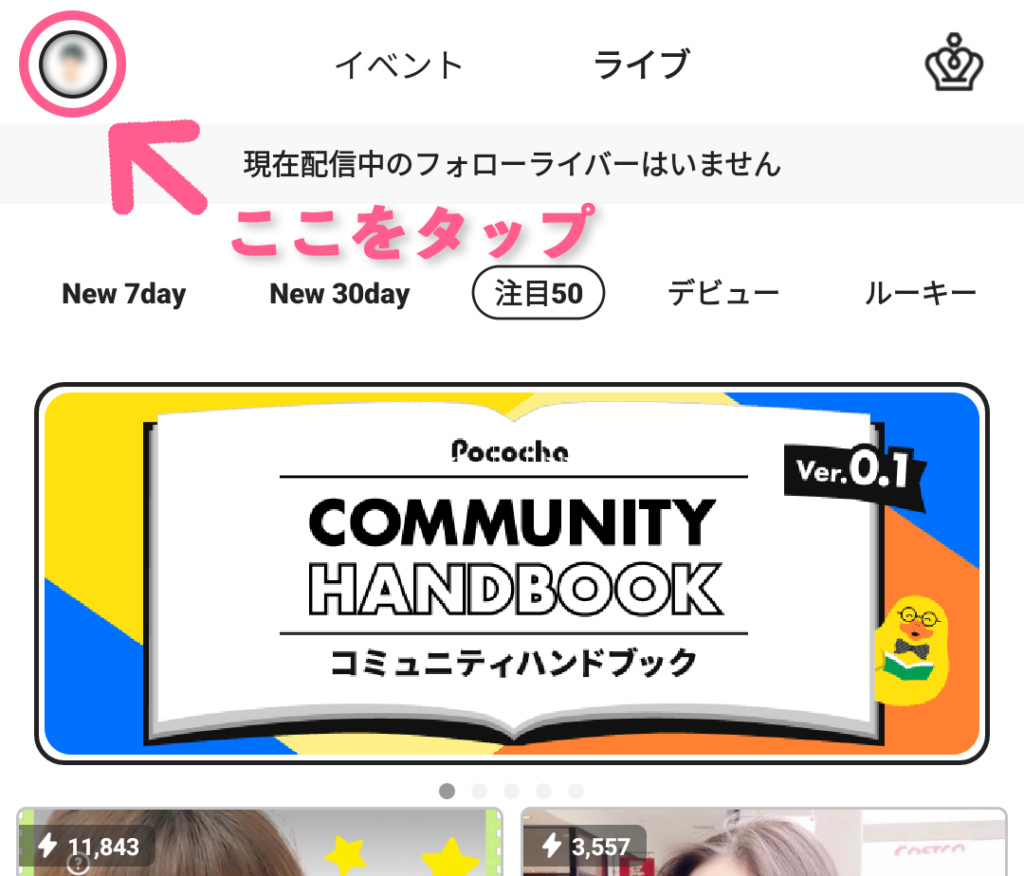The width and height of the screenshot is (1024, 876).
Task: Select the 注目50 filter pill
Action: tap(538, 293)
